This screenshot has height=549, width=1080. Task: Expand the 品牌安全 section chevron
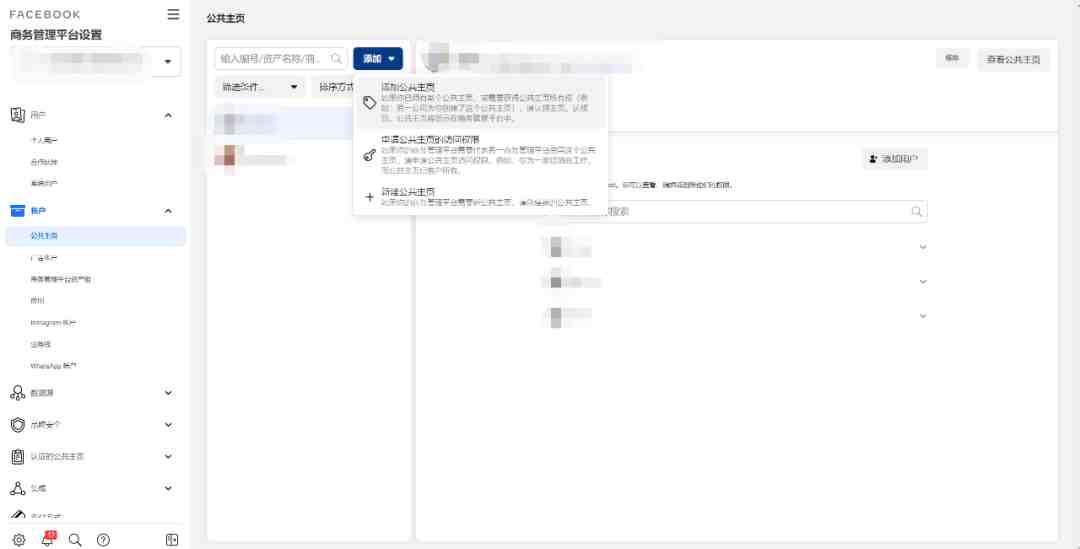(168, 424)
